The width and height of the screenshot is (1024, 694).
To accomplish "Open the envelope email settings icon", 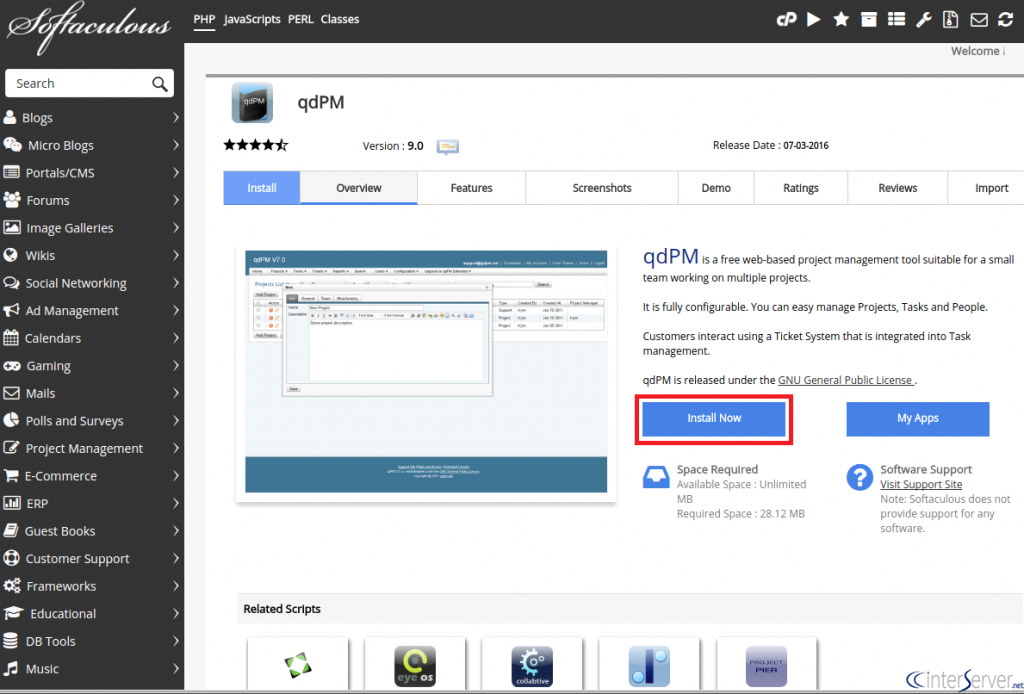I will coord(979,20).
